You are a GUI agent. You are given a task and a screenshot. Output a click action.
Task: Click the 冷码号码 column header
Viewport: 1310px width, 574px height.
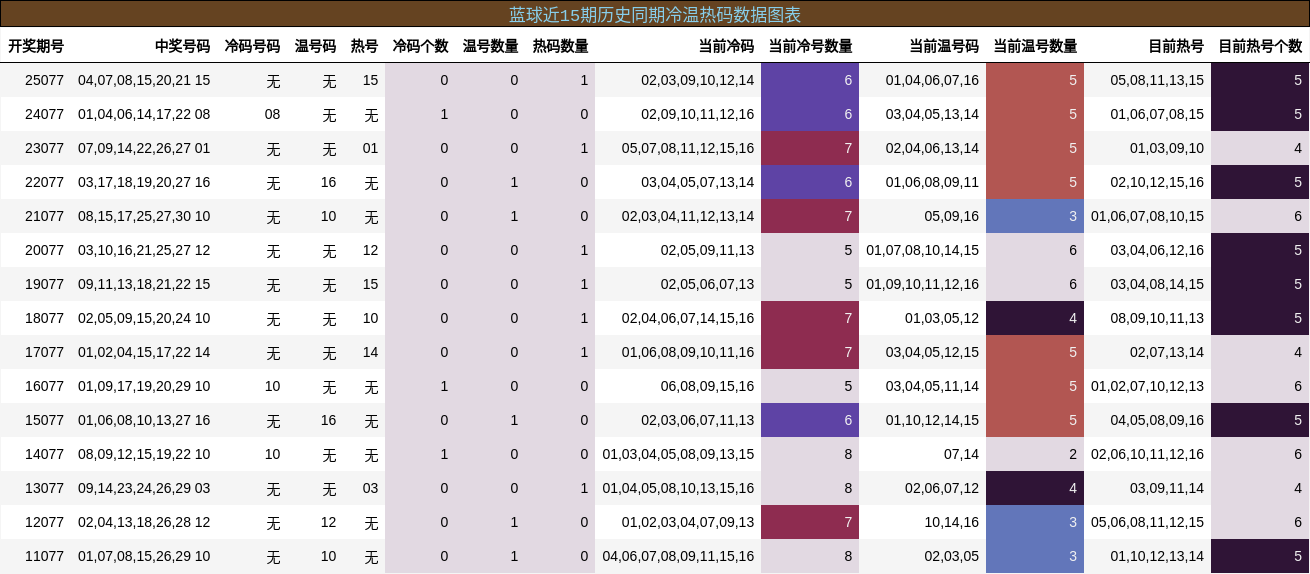click(252, 46)
